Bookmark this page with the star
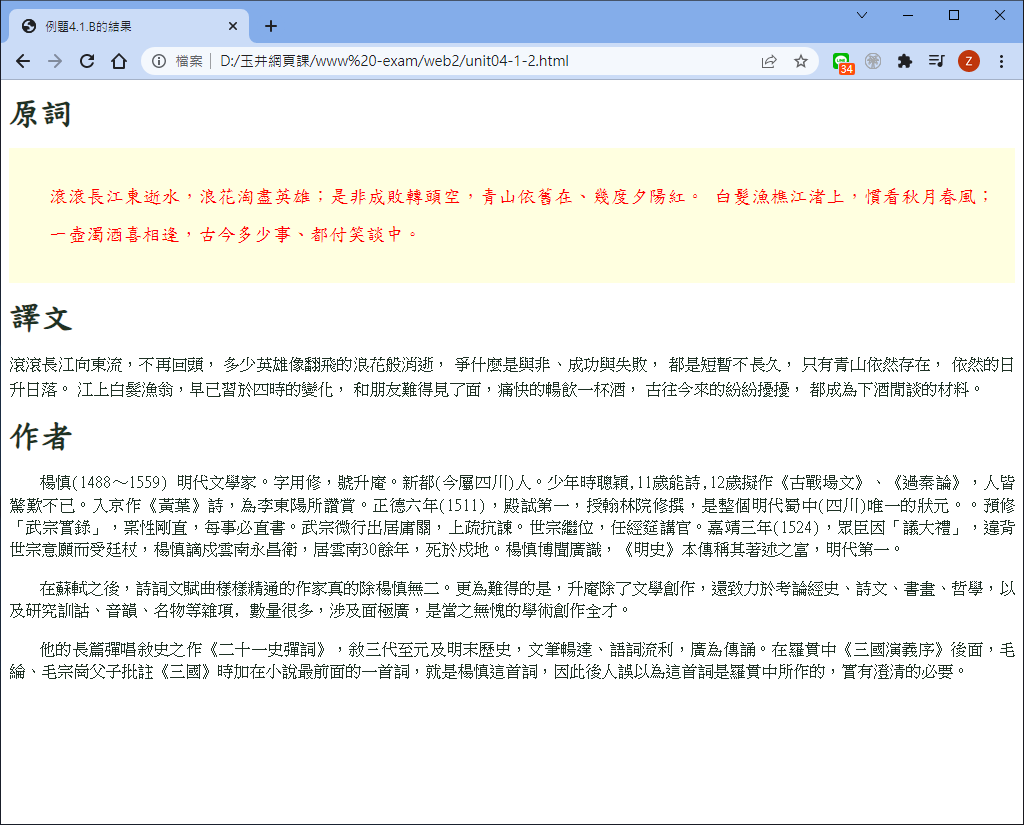This screenshot has width=1024, height=825. [801, 61]
